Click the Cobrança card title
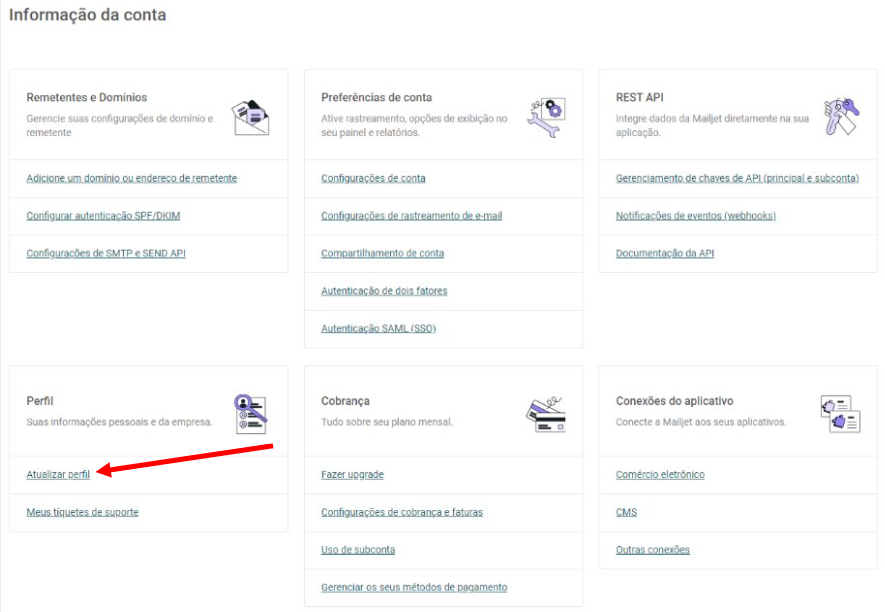This screenshot has width=885, height=612. pyautogui.click(x=345, y=401)
